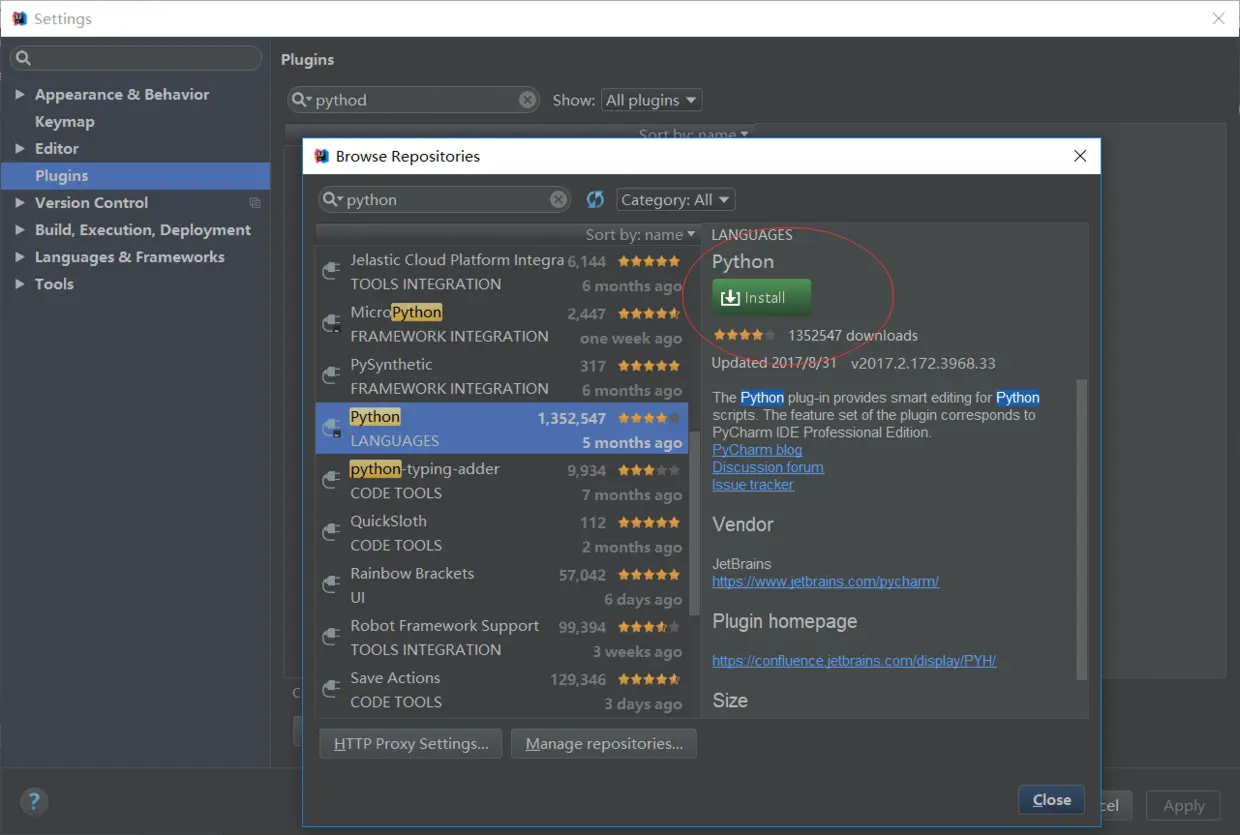Screen dimensions: 1240x835
Task: Click the plugin icon beside Python LANGUAGES row
Action: [331, 428]
